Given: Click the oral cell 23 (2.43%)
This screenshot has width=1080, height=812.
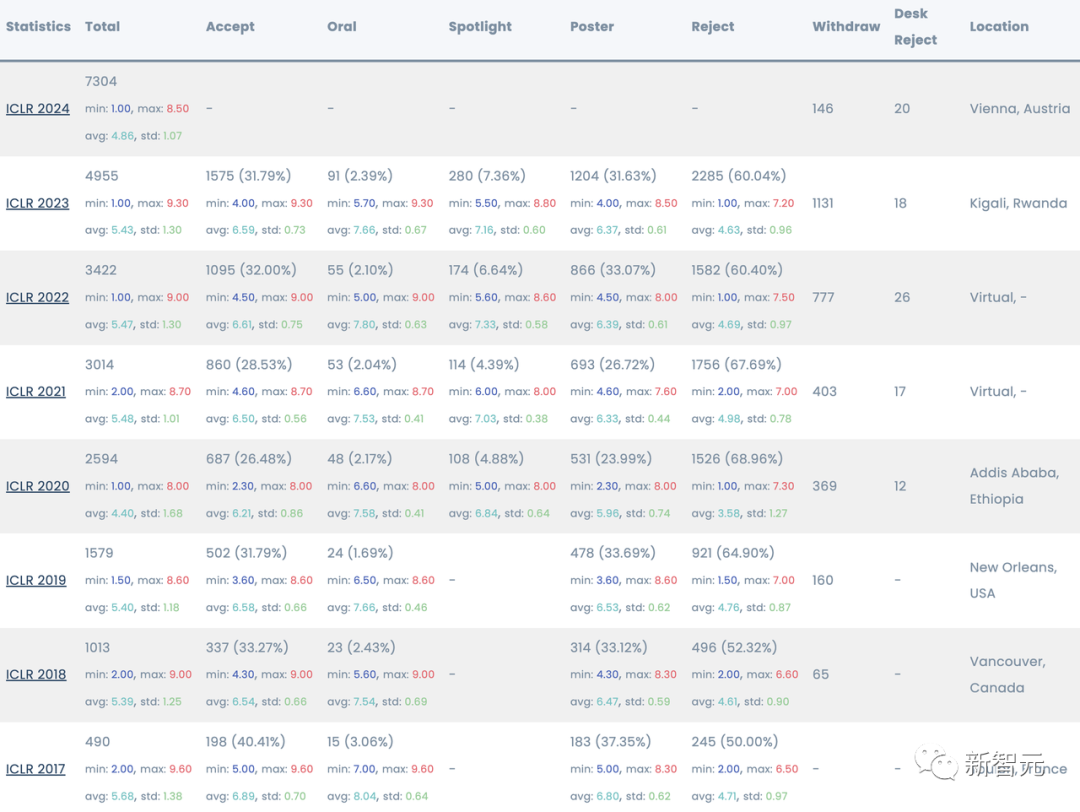Looking at the screenshot, I should [361, 647].
